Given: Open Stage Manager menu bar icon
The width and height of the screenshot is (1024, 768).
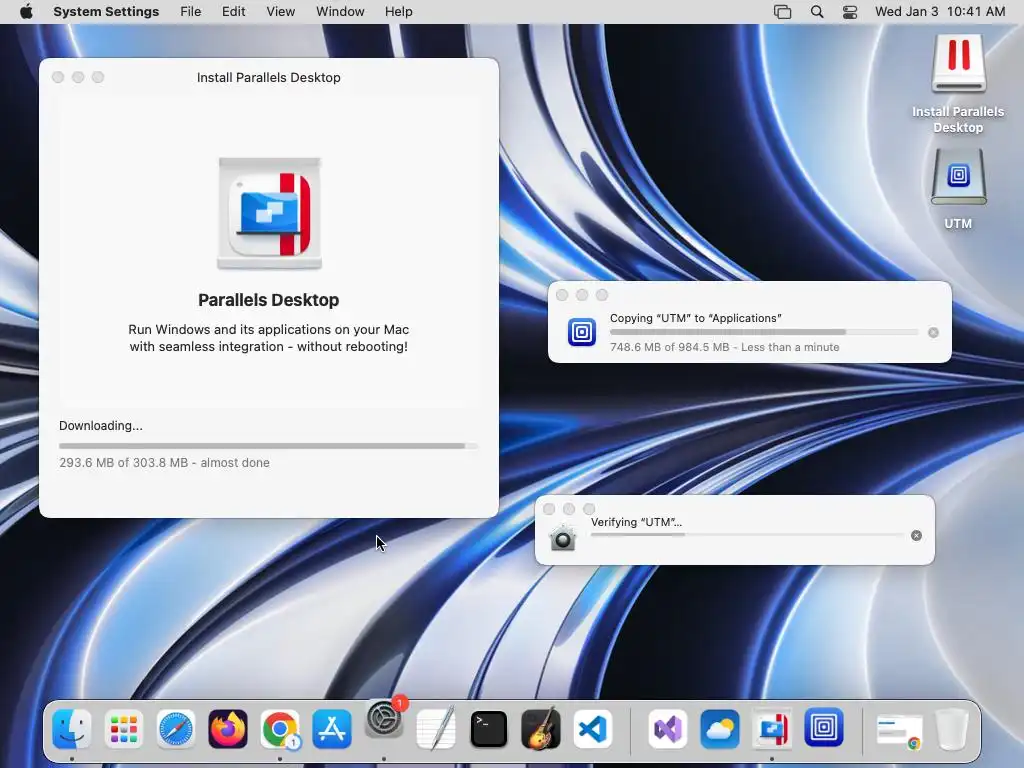Looking at the screenshot, I should coord(782,12).
